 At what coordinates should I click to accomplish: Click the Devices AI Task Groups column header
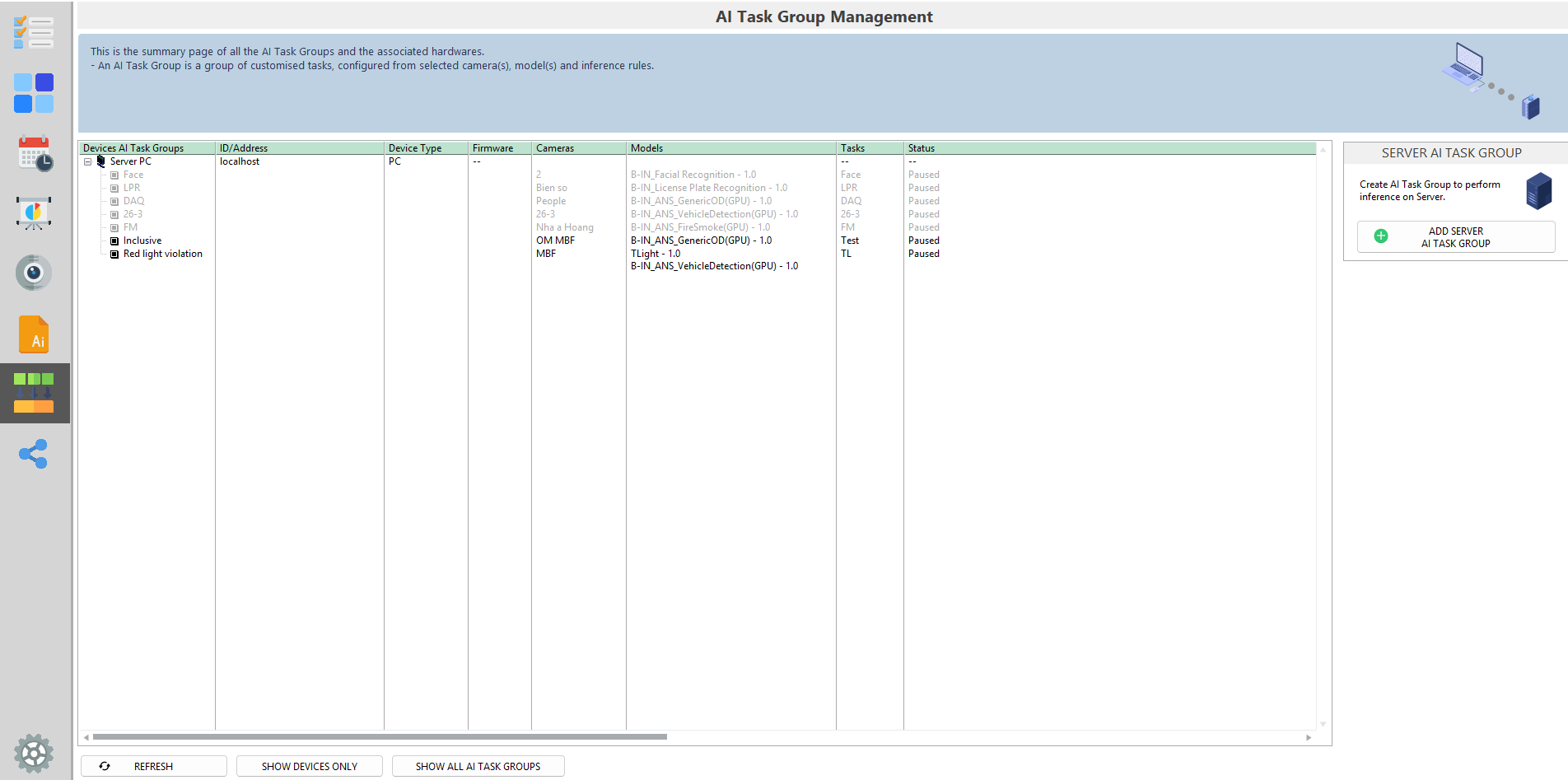click(147, 148)
